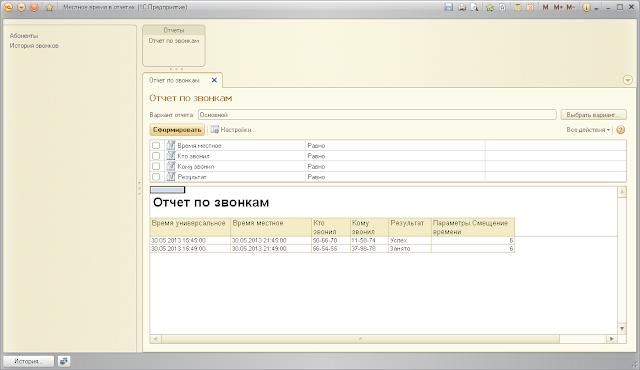The width and height of the screenshot is (640, 370).
Task: Click the Сформировать button
Action: (x=177, y=130)
